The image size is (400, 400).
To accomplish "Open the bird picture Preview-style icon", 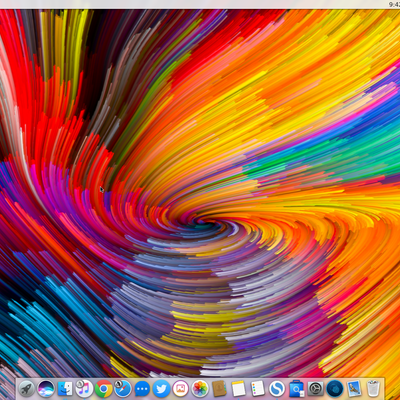I will tap(354, 389).
